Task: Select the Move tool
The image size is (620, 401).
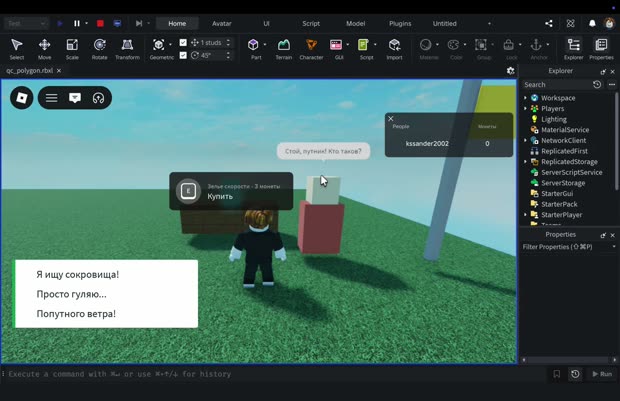Action: 44,49
